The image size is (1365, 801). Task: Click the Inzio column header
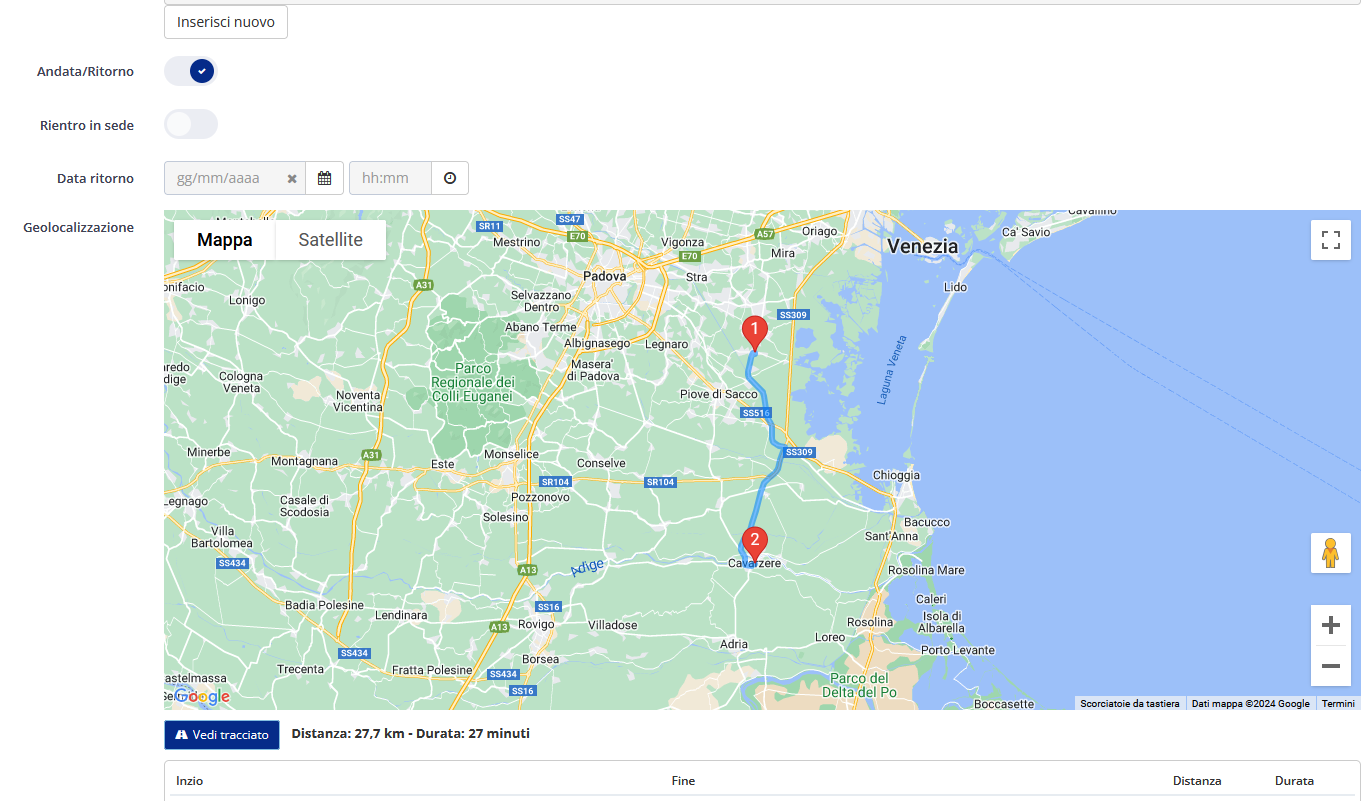point(189,781)
